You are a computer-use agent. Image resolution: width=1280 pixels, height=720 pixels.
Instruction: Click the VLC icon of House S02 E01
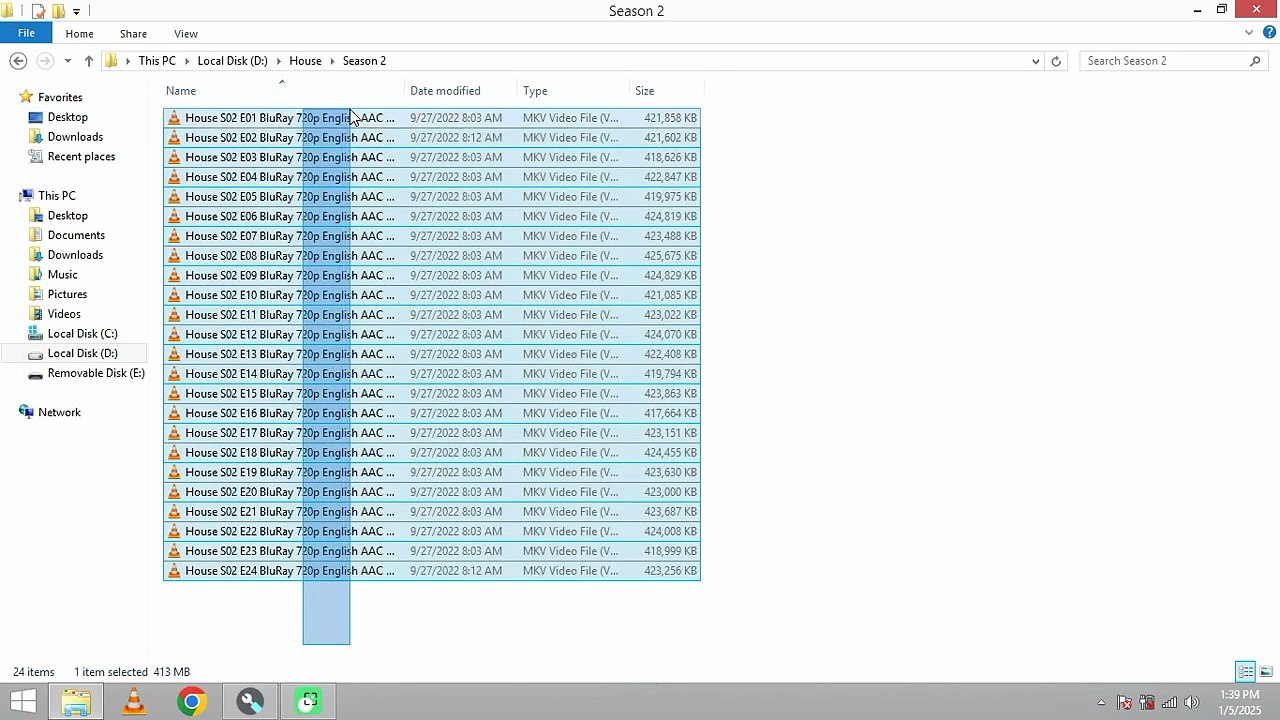pos(175,118)
